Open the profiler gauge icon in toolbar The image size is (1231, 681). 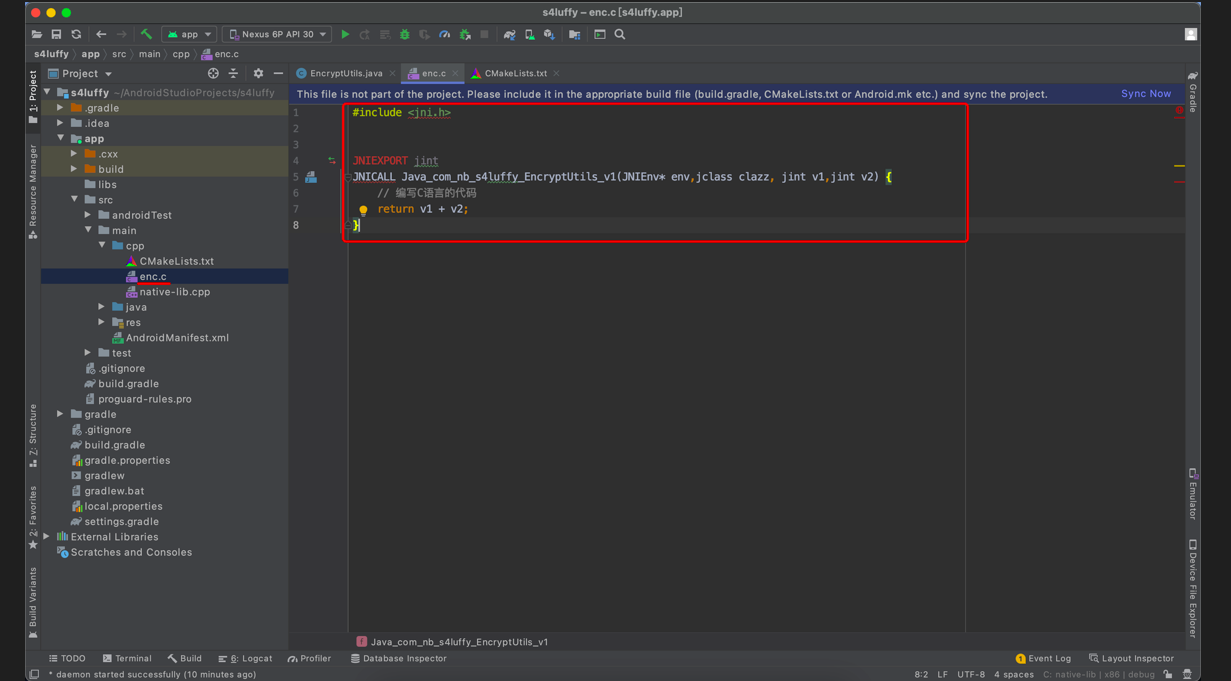[445, 34]
